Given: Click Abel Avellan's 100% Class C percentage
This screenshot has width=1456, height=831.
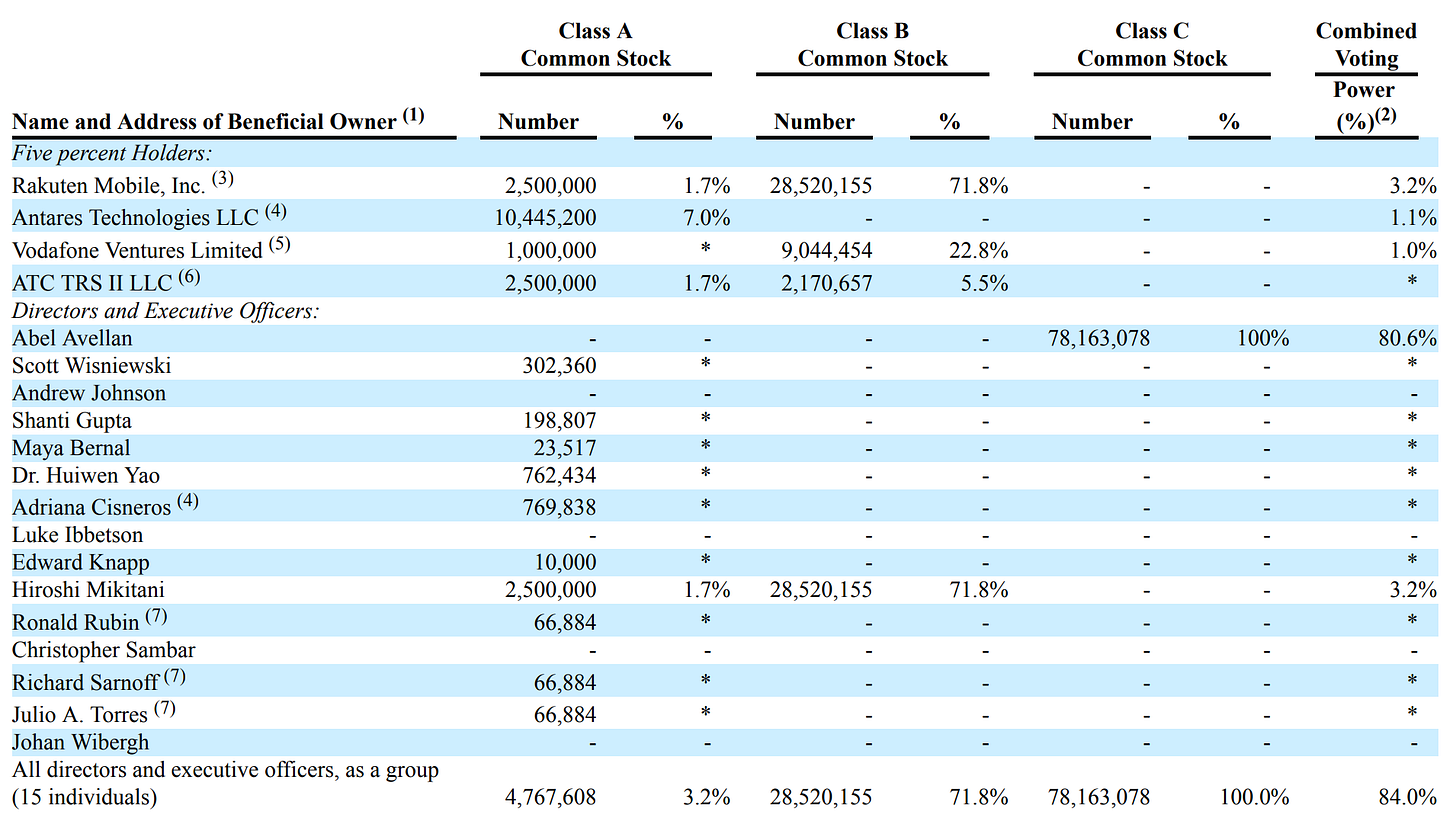Looking at the screenshot, I should point(1263,338).
